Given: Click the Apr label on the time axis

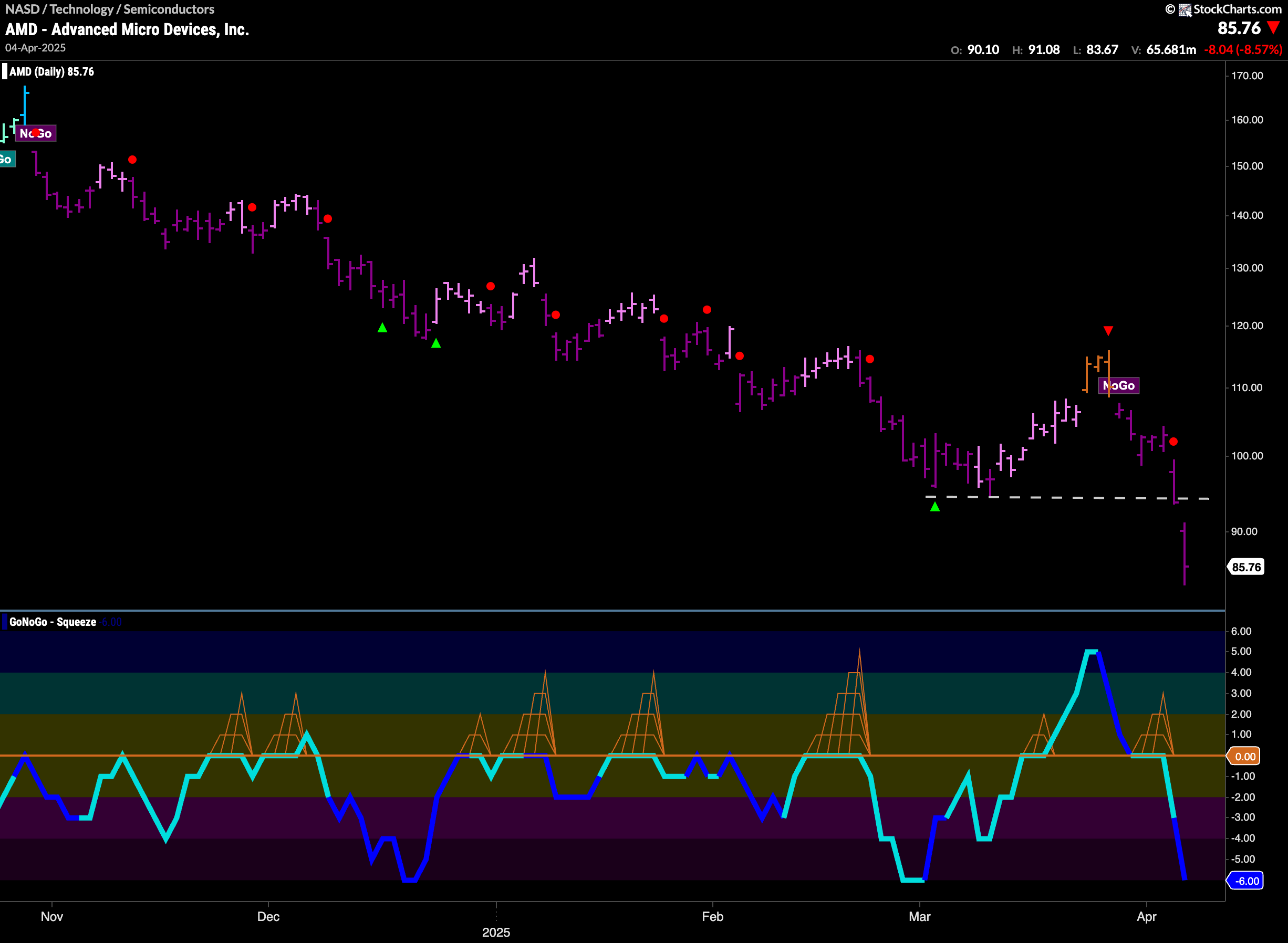Looking at the screenshot, I should pos(1146,916).
